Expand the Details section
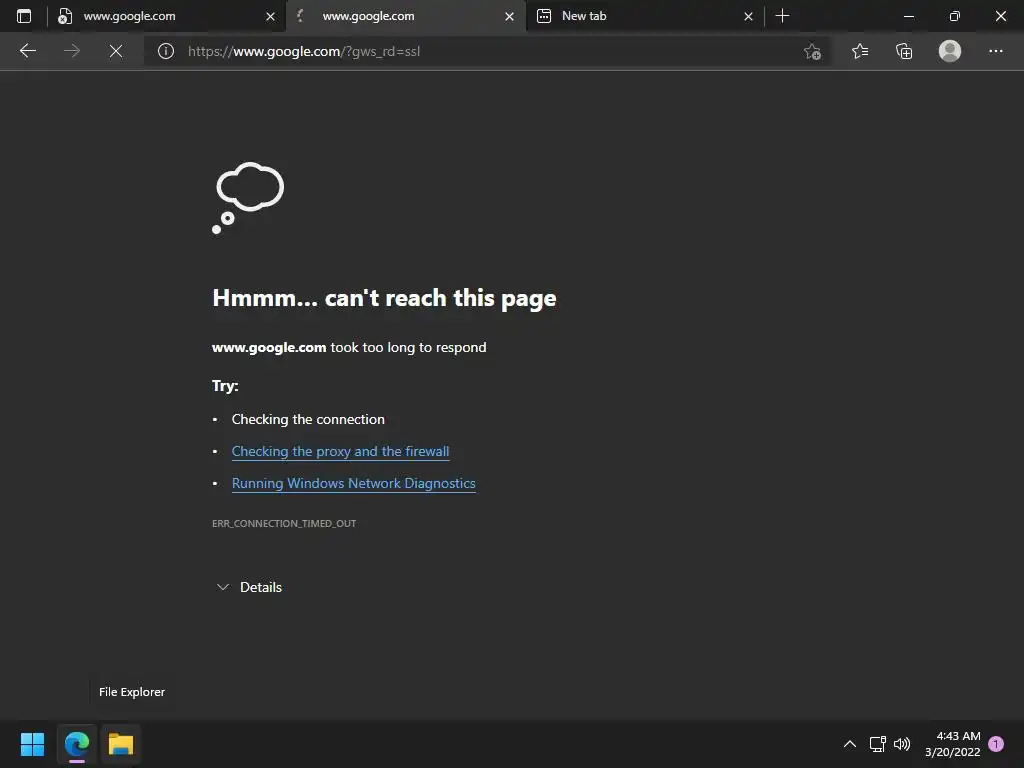Screen dimensions: 1024x768 (249, 587)
